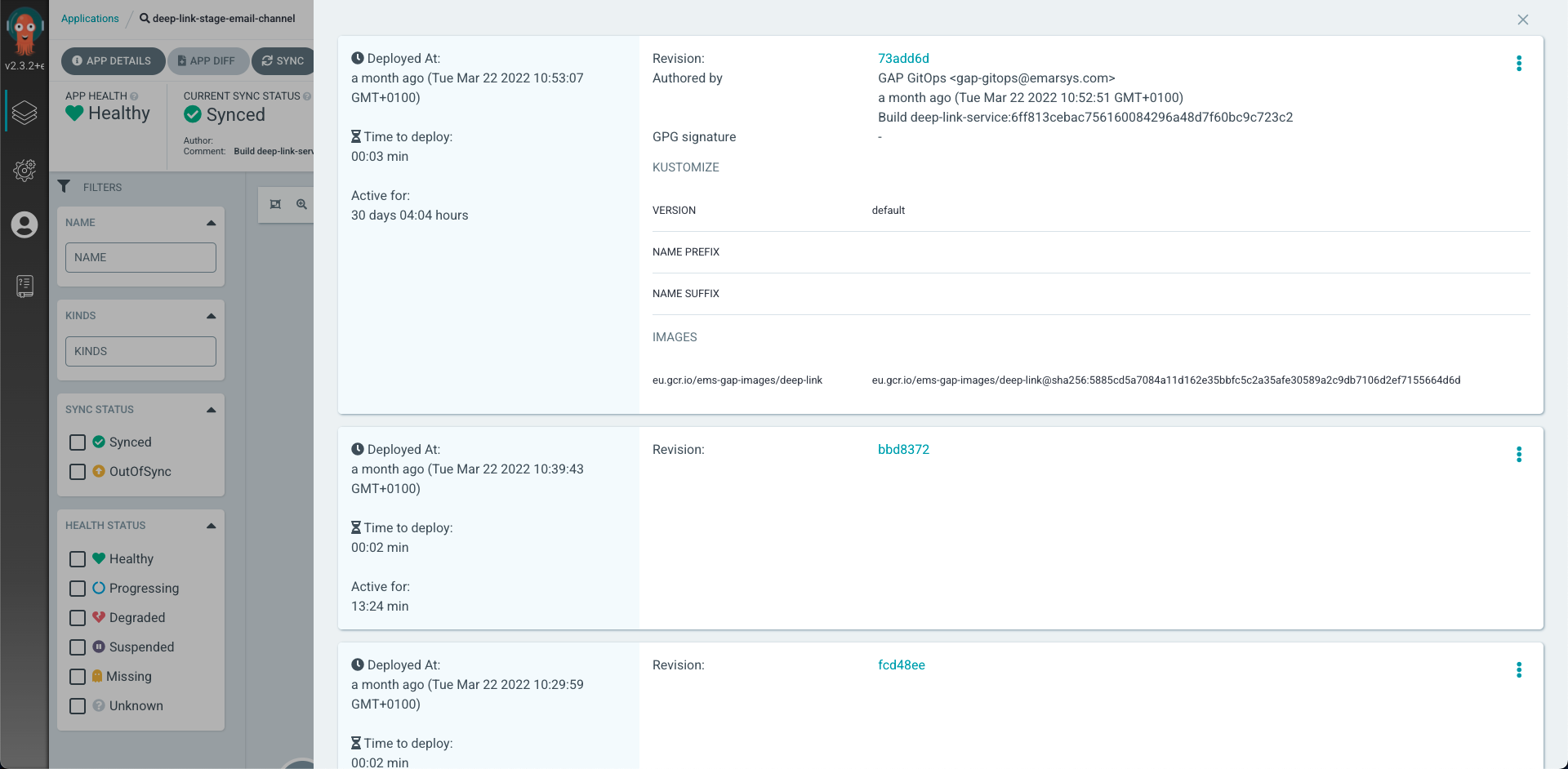
Task: Collapse the NAME filter section
Action: (x=212, y=223)
